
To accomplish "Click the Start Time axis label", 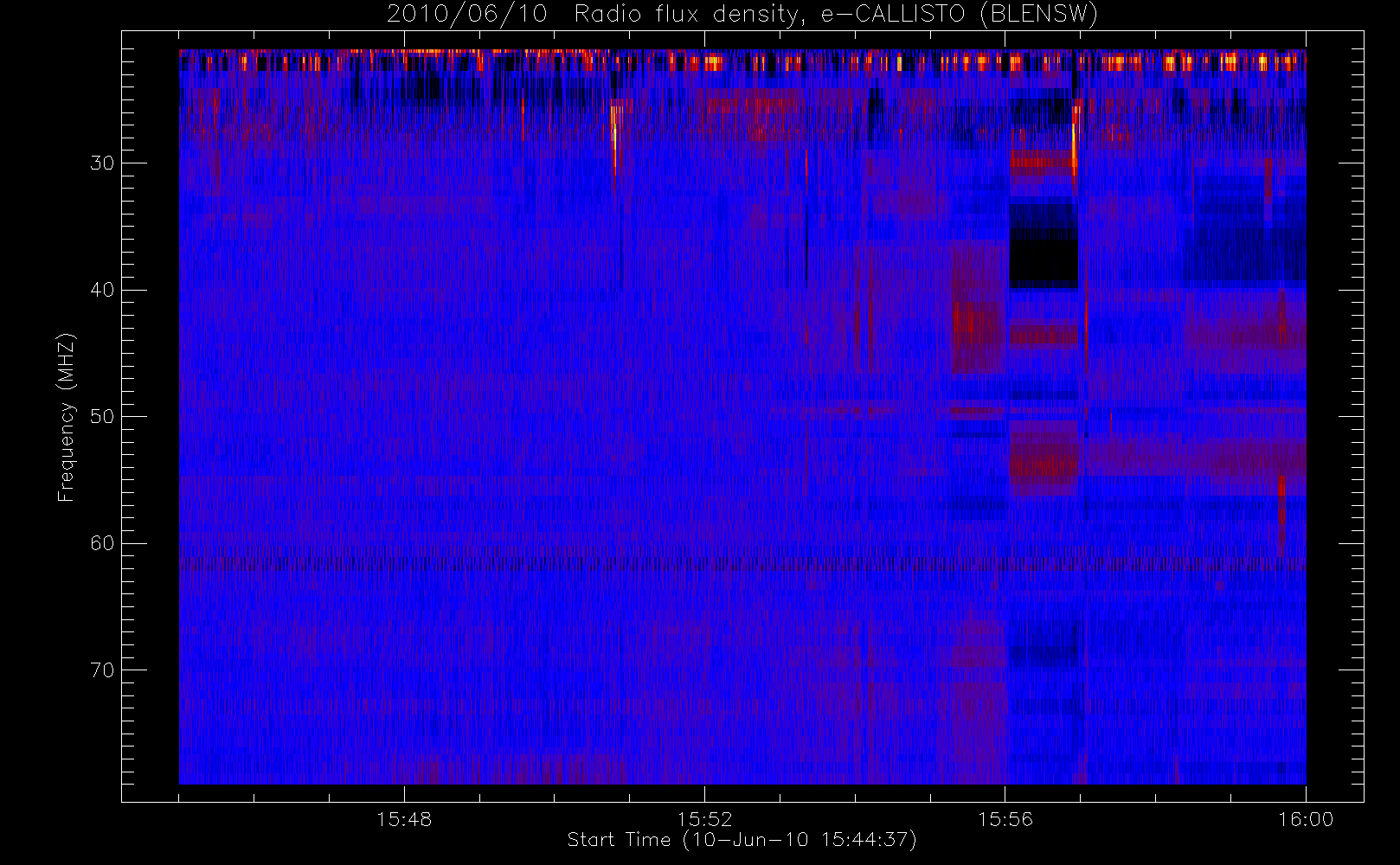I will 742,840.
